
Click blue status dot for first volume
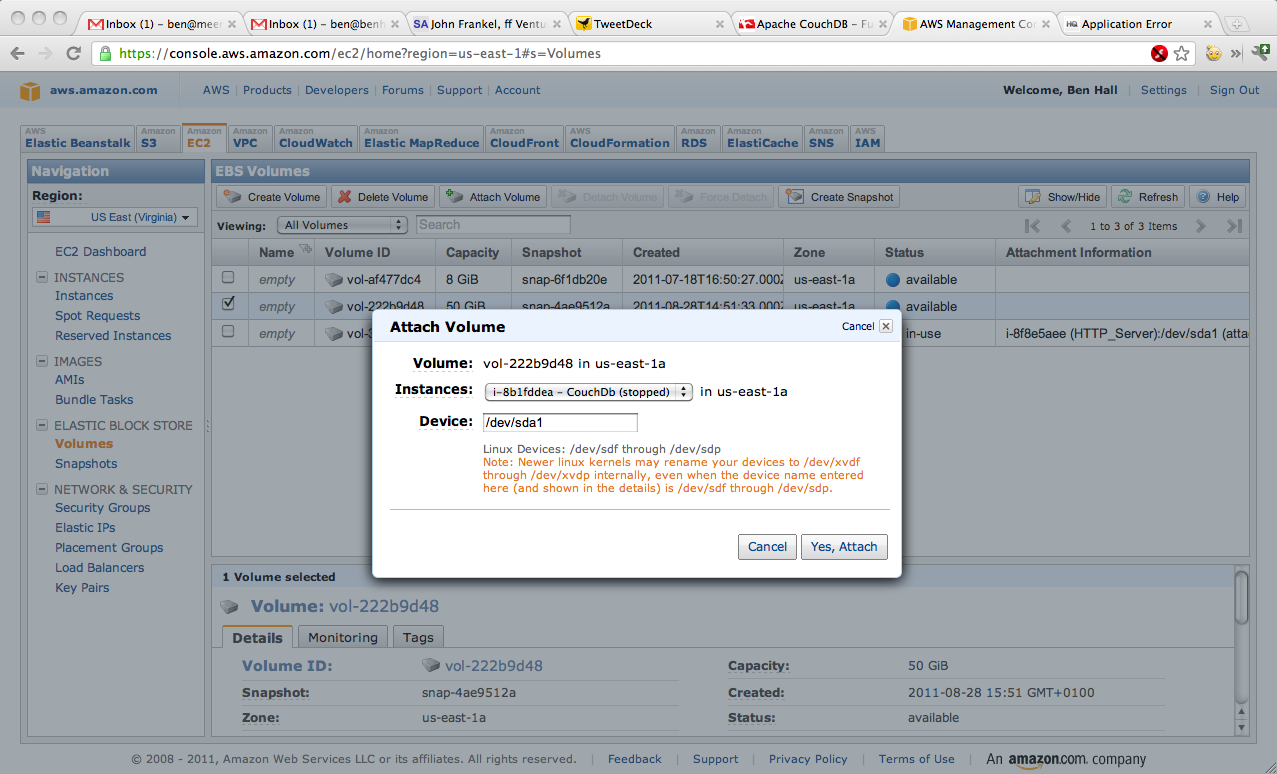[x=893, y=280]
